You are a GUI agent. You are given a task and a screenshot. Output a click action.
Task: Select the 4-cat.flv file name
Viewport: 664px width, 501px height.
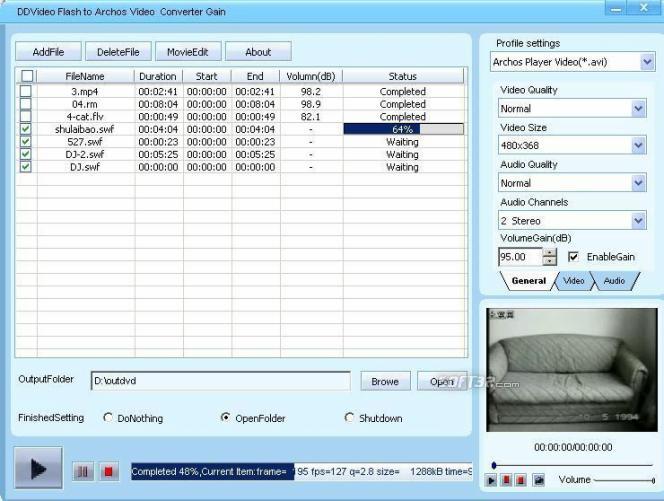click(x=85, y=117)
